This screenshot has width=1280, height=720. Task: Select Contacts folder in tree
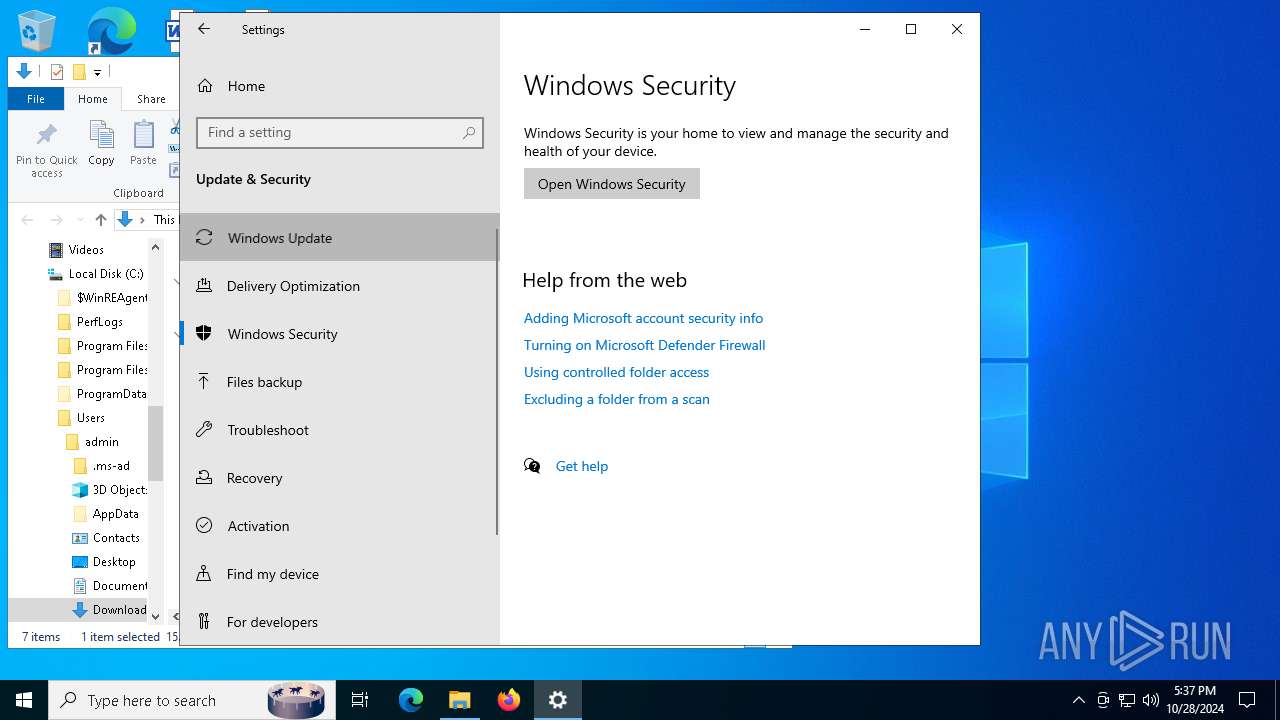(x=116, y=537)
